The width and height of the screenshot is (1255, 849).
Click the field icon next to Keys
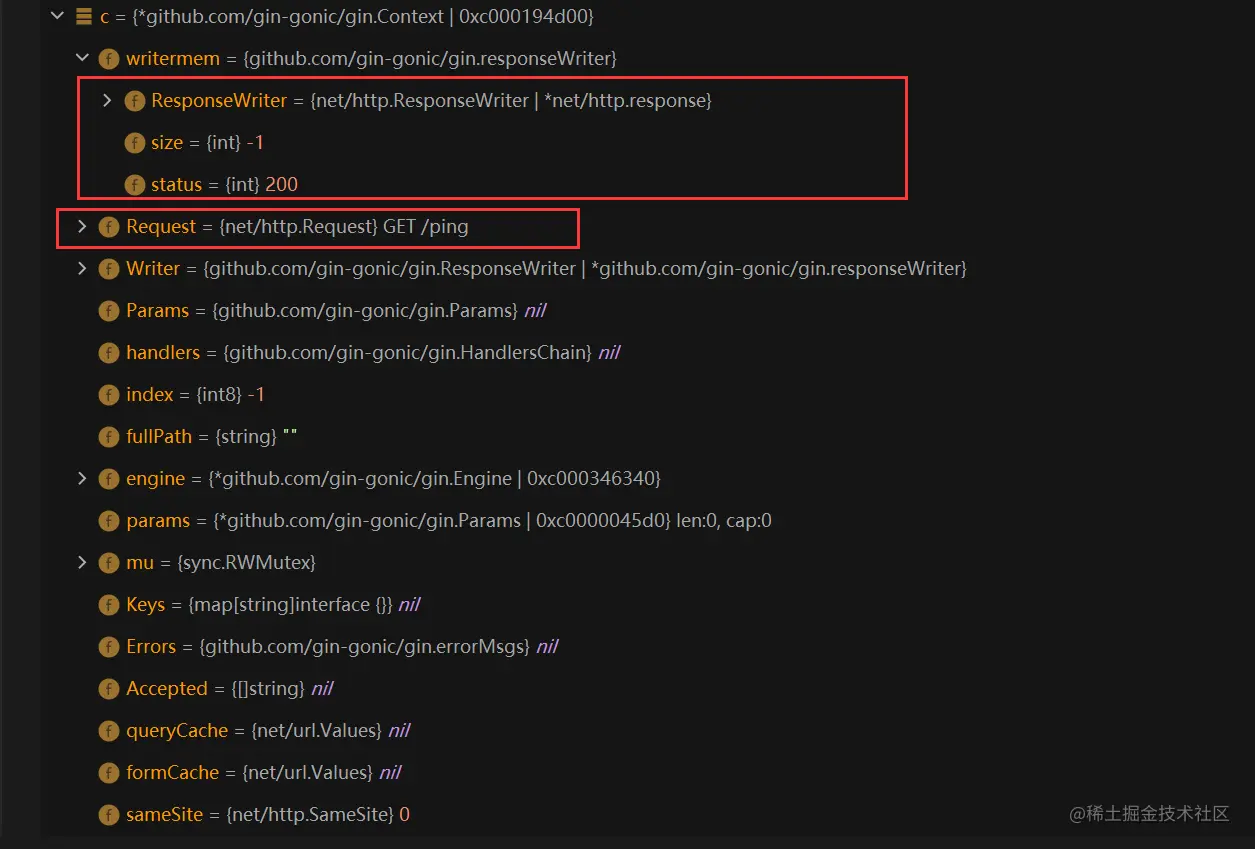tap(109, 605)
